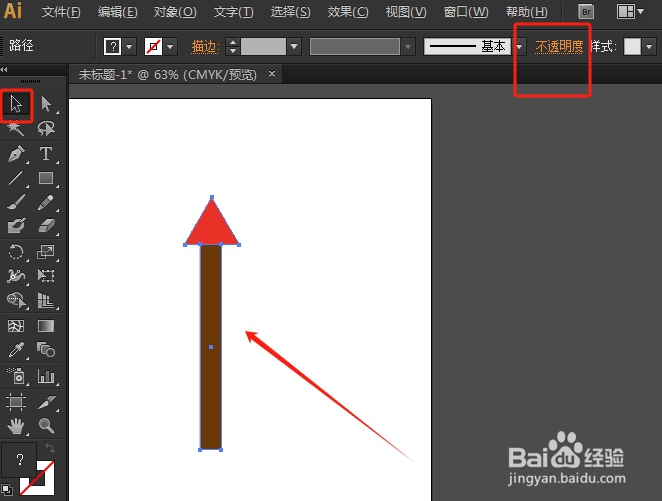Viewport: 662px width, 501px height.
Task: Select the Line Segment tool
Action: (16, 178)
